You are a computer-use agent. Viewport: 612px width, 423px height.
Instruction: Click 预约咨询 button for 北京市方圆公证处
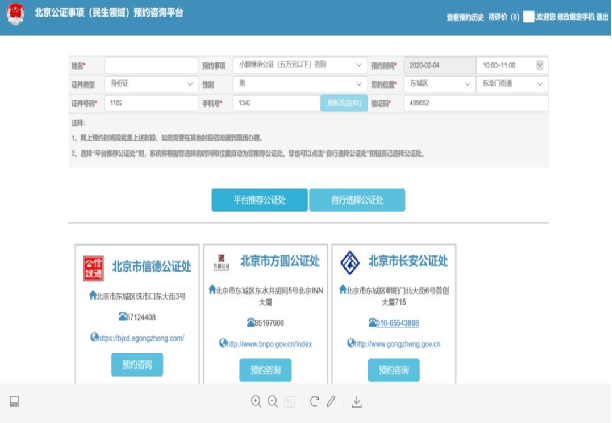[264, 371]
